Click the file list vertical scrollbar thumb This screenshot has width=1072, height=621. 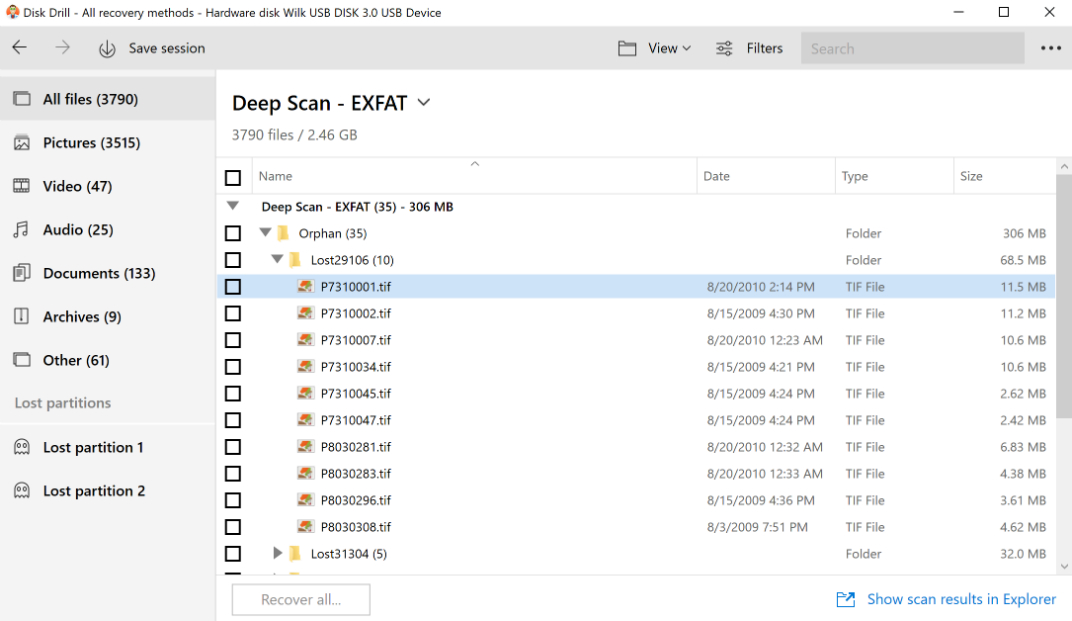(x=1064, y=295)
